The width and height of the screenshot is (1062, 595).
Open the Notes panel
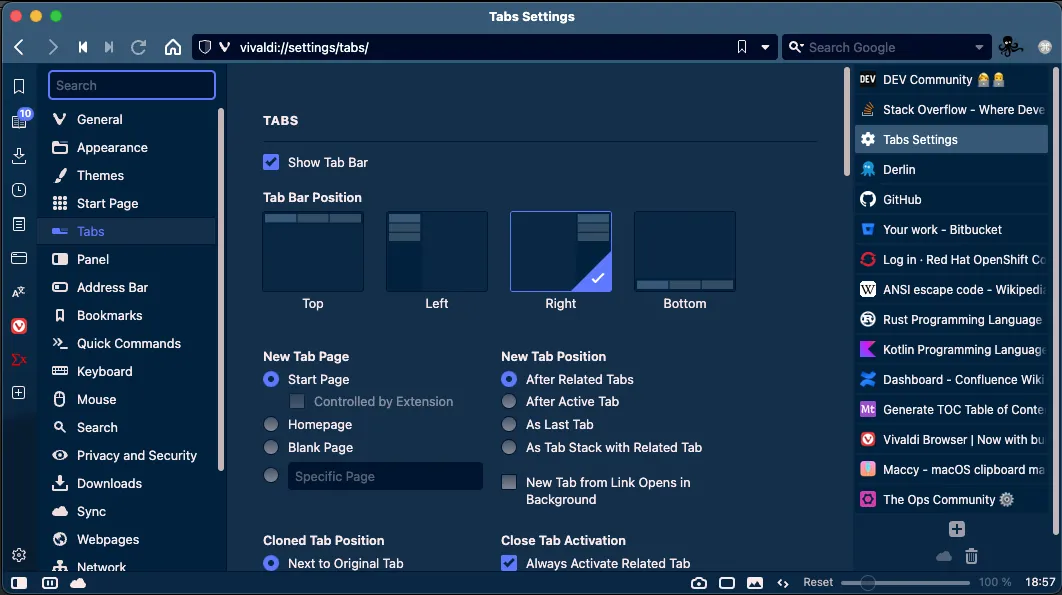pos(18,224)
